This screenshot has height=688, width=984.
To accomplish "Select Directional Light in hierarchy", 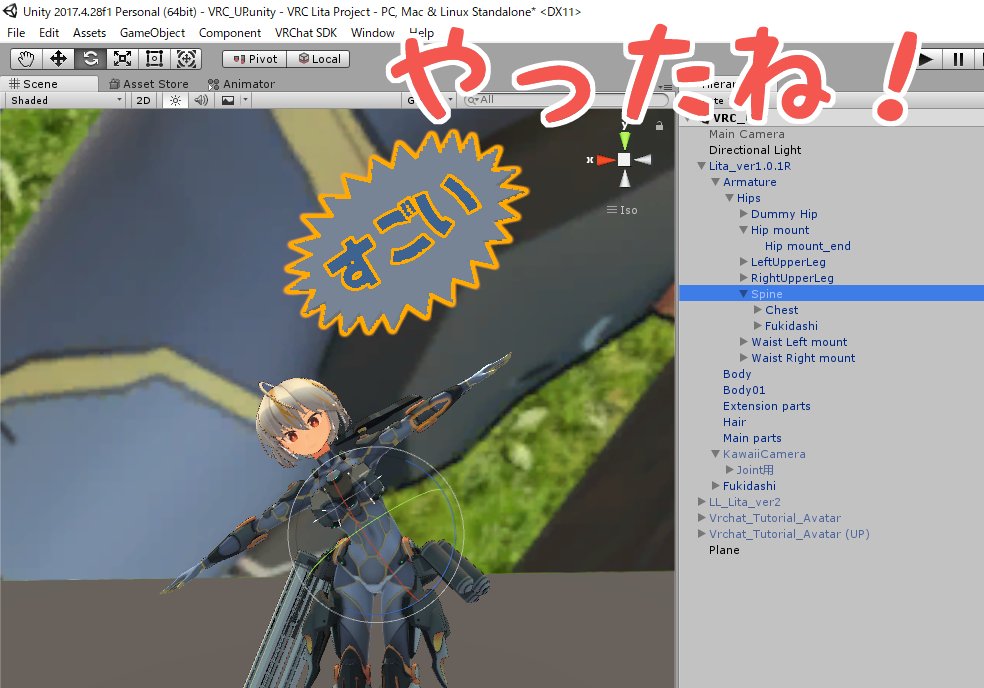I will [x=755, y=150].
